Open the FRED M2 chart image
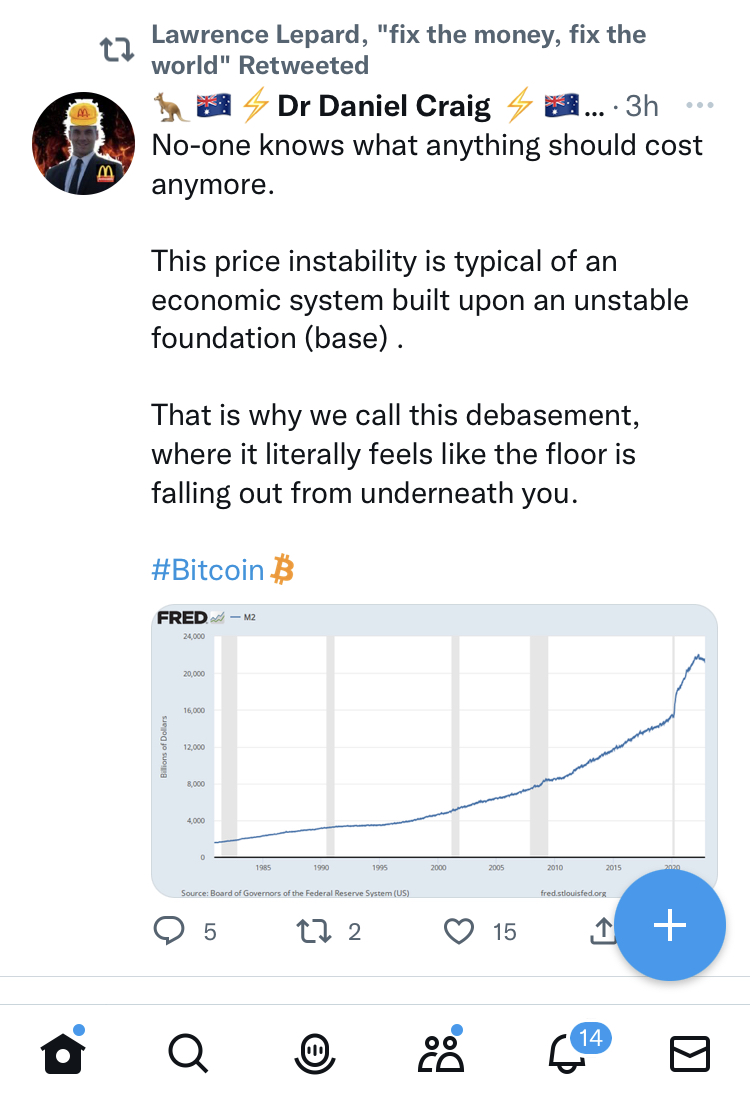This screenshot has height=1103, width=750. [x=433, y=750]
